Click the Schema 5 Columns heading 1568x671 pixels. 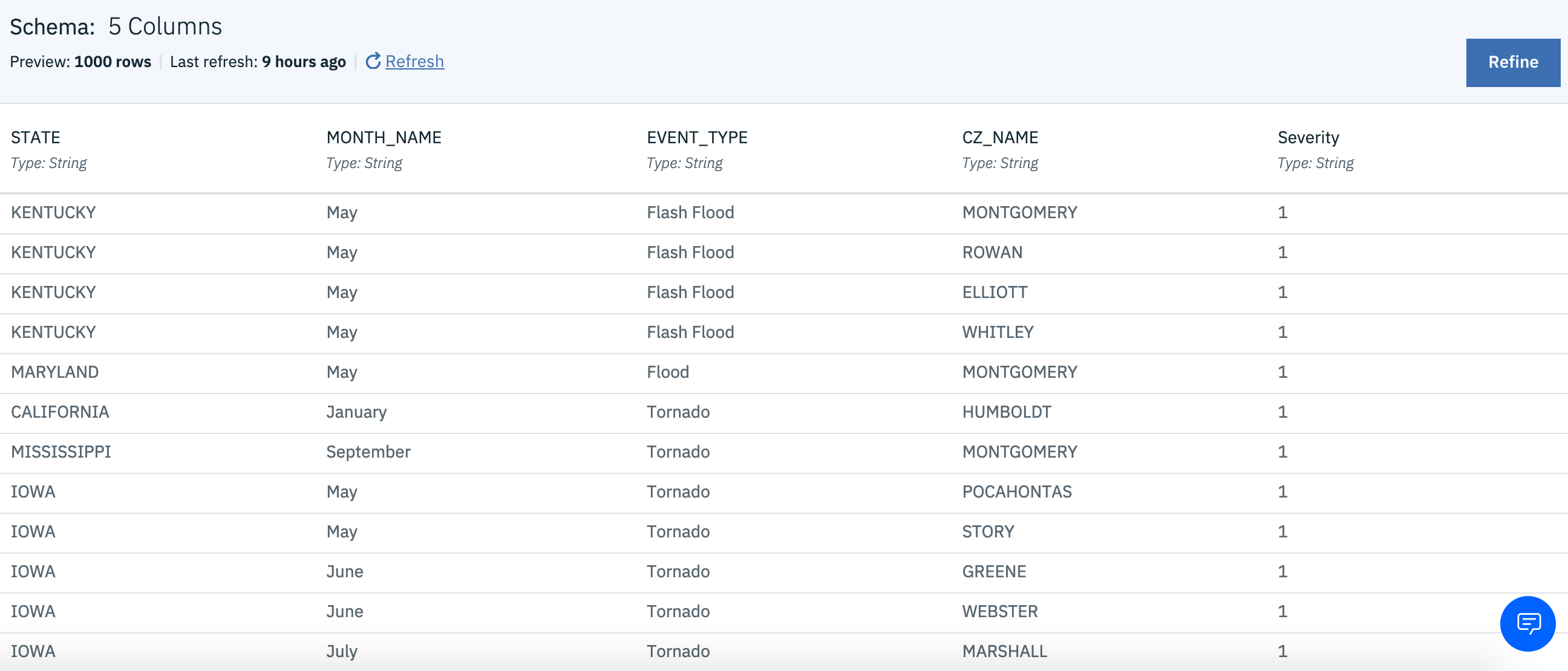116,27
